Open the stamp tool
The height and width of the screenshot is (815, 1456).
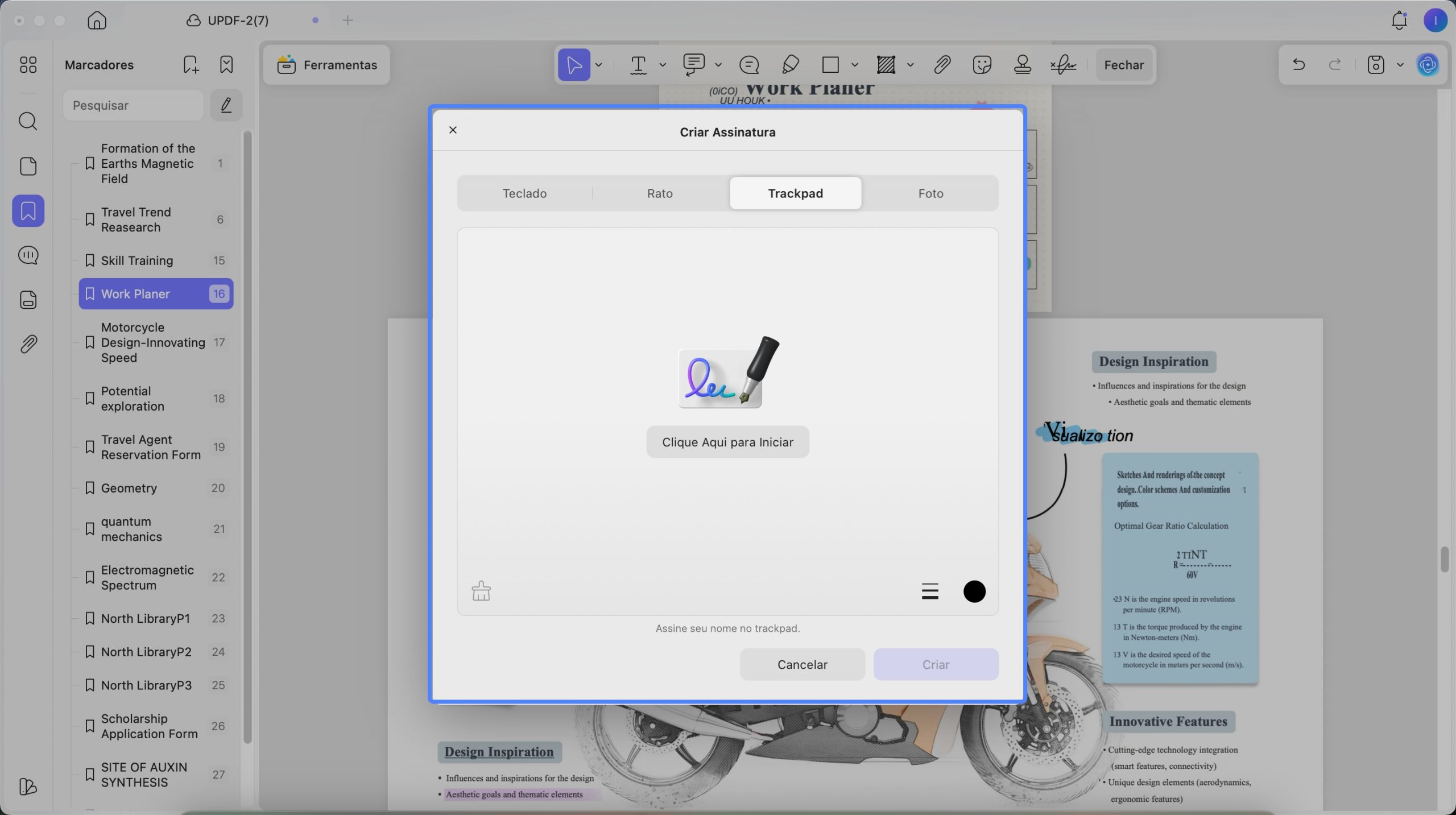[x=1023, y=65]
